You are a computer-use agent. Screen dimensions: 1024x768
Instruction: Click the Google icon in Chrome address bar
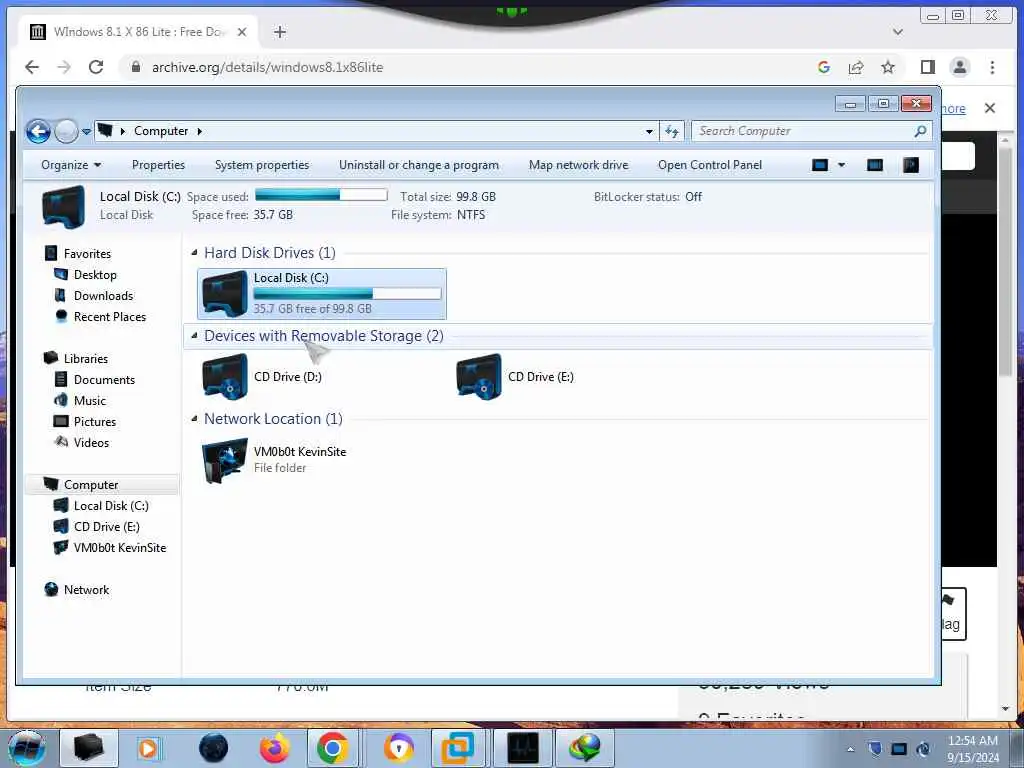824,67
